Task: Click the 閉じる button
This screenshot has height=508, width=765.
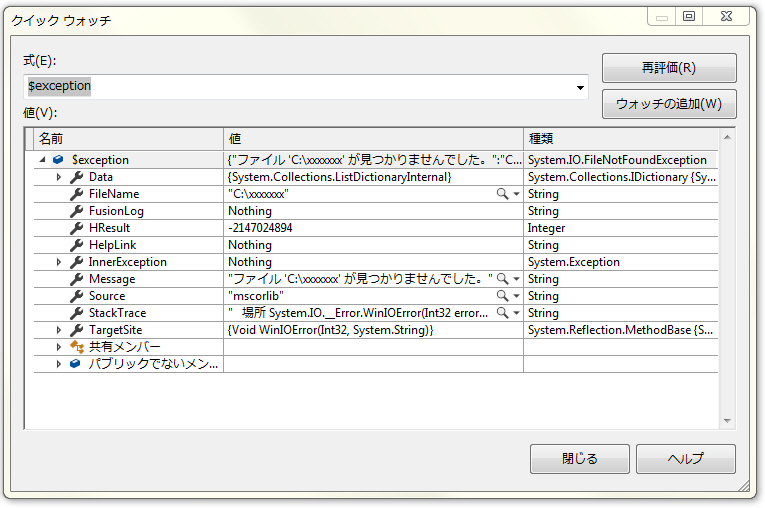Action: pyautogui.click(x=580, y=459)
